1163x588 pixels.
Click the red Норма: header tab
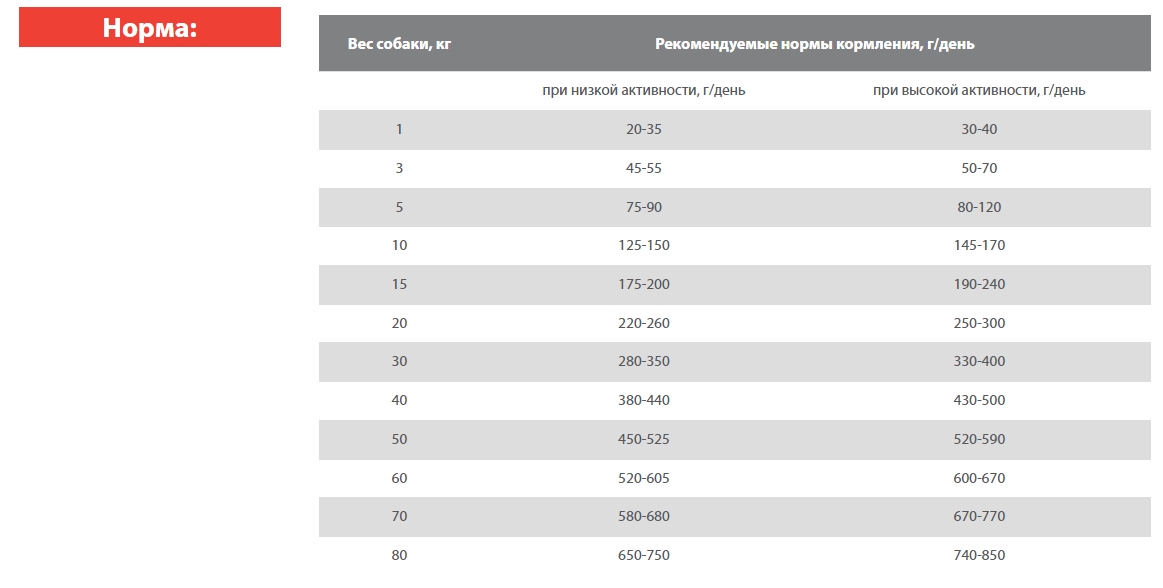pos(150,28)
